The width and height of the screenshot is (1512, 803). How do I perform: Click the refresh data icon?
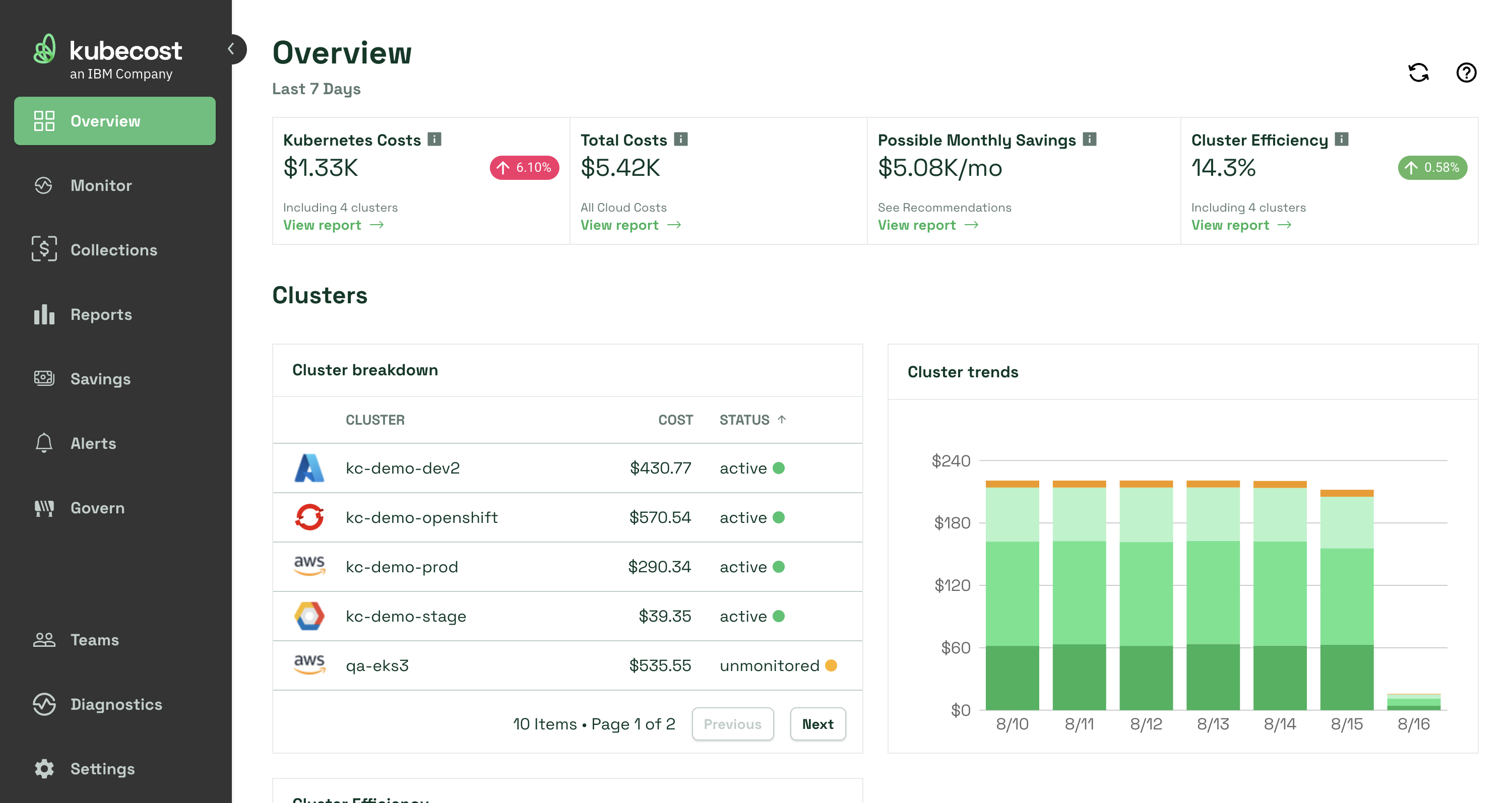click(x=1418, y=73)
